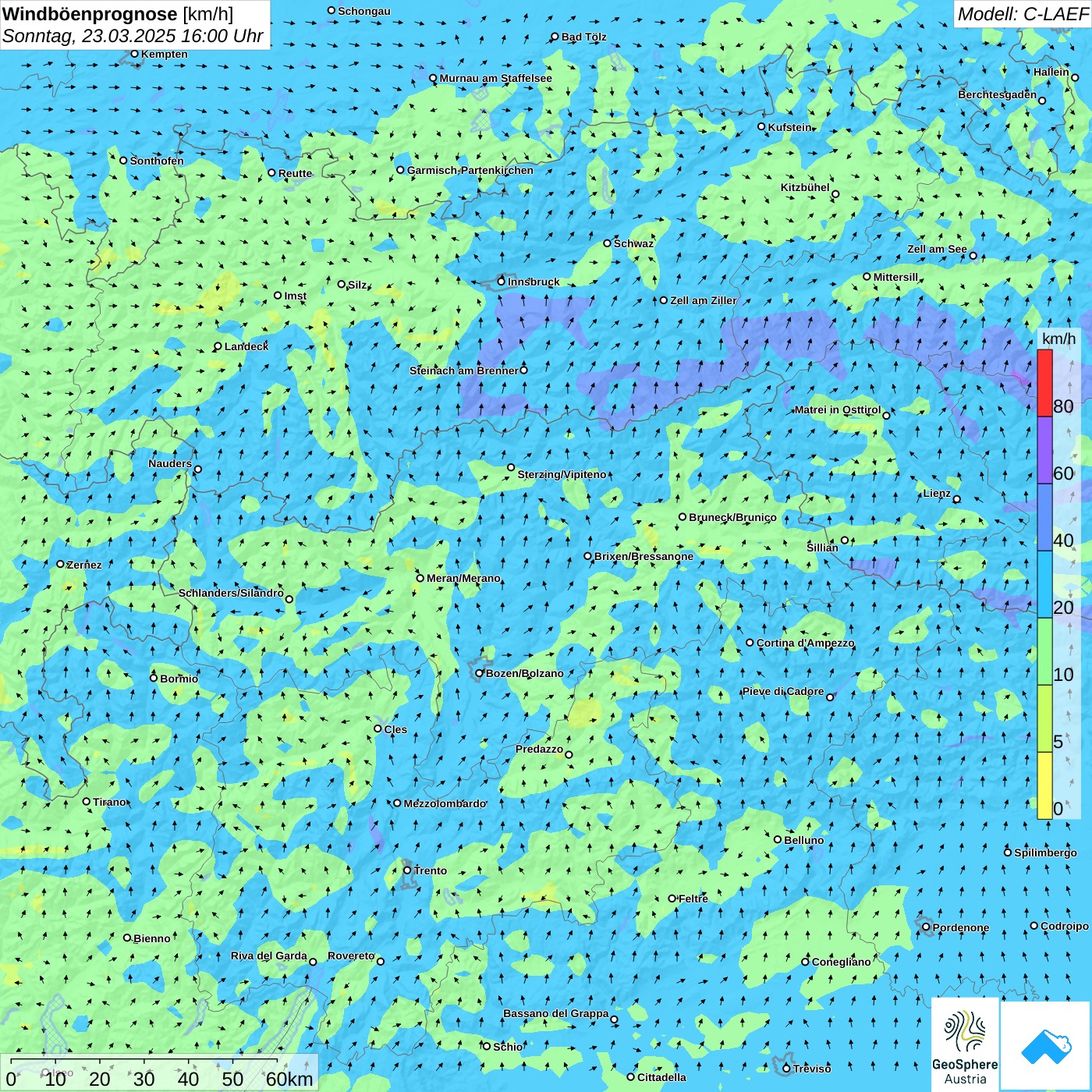The width and height of the screenshot is (1092, 1092).
Task: Click the Sterzing/Vipiteno label
Action: 562,474
